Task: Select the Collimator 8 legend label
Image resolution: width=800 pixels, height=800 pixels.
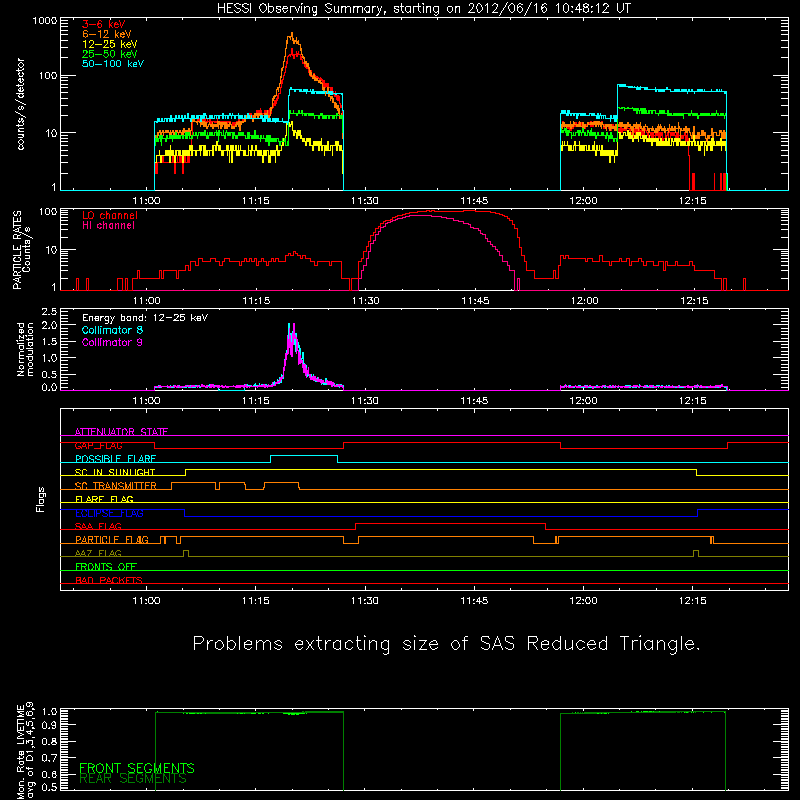Action: coord(112,330)
